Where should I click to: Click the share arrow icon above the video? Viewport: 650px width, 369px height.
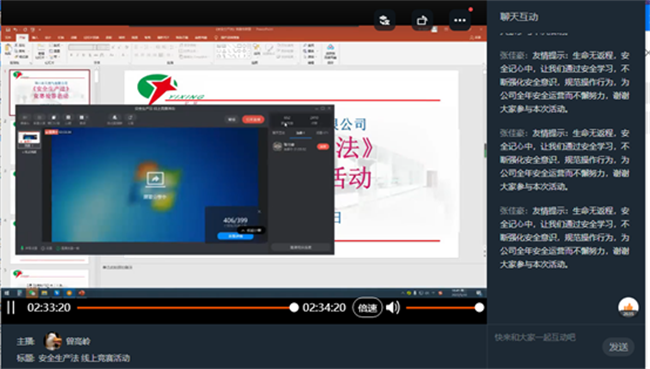tap(422, 20)
